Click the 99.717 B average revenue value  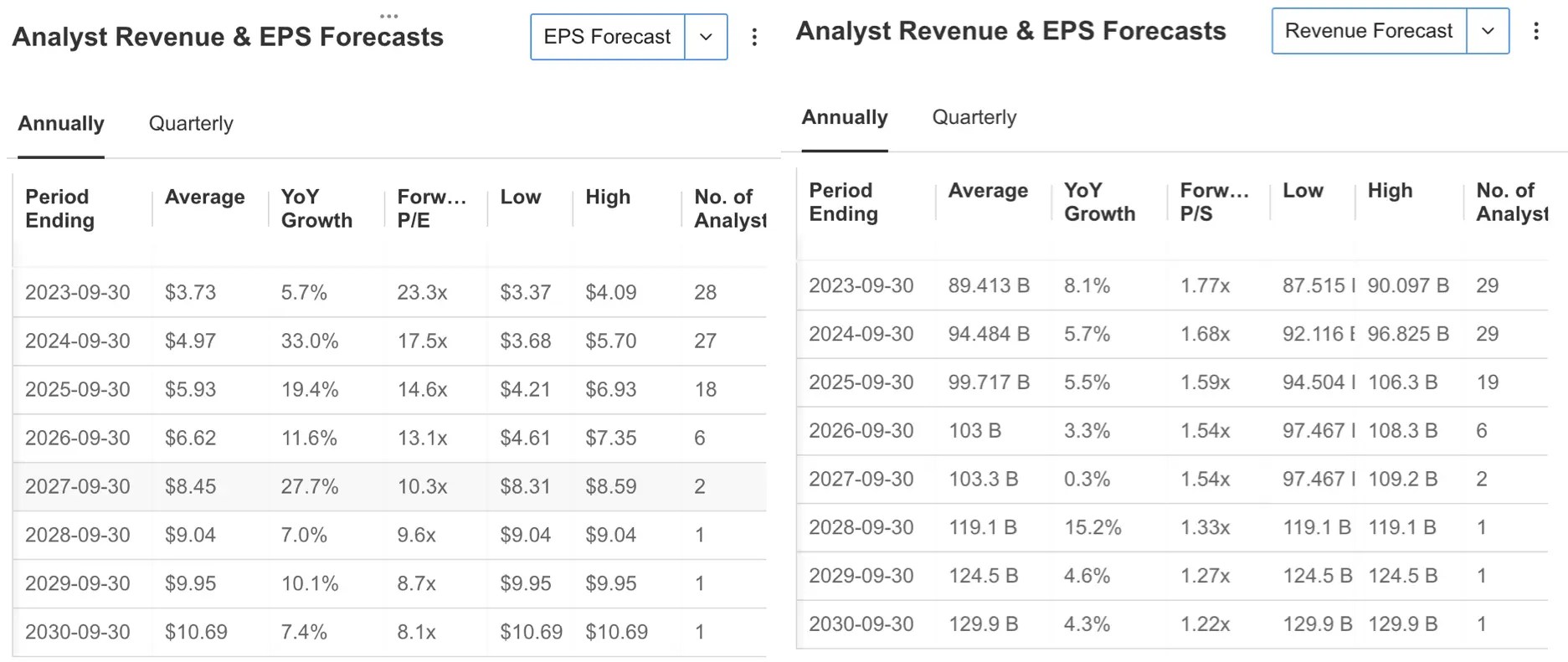pyautogui.click(x=989, y=382)
